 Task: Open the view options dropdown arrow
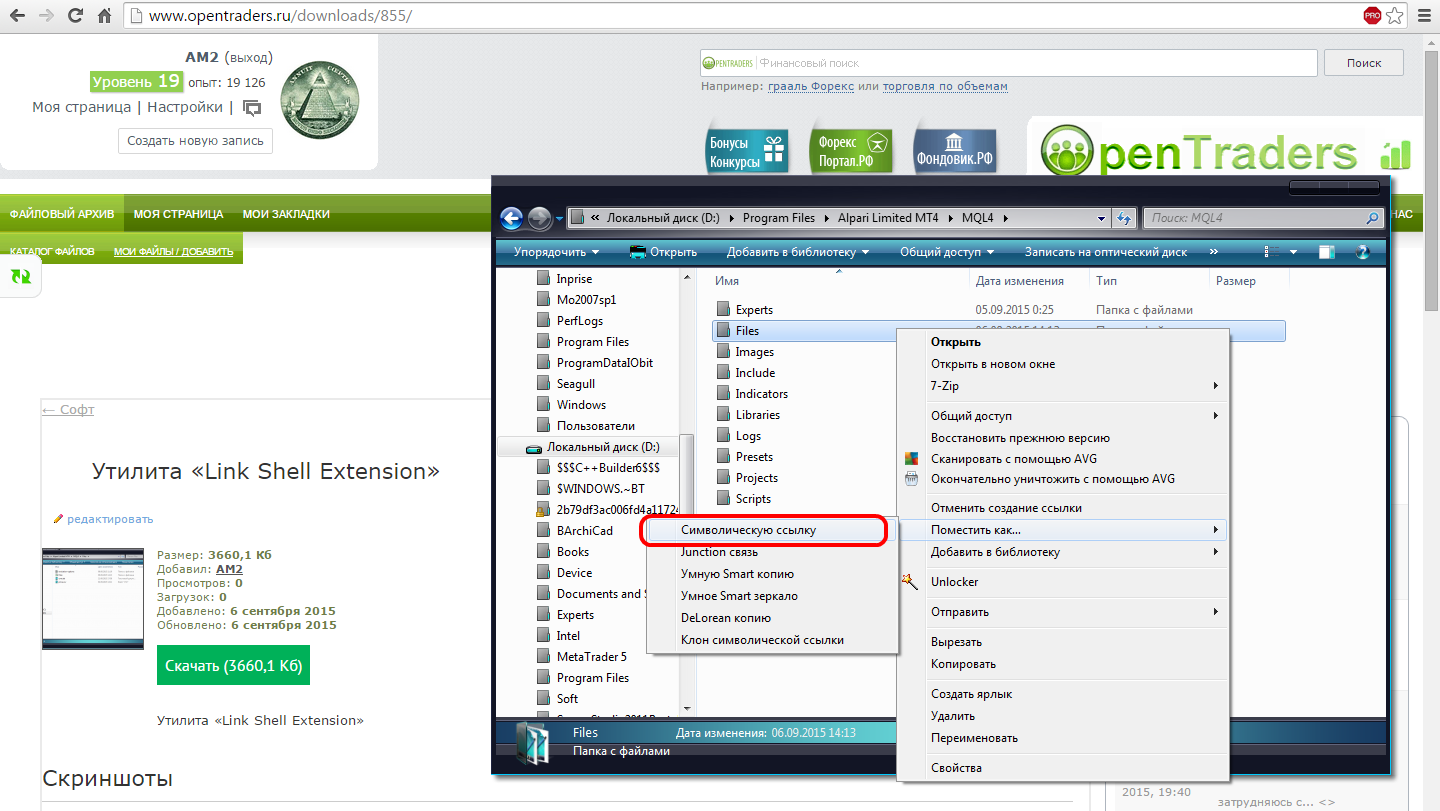click(x=1293, y=252)
